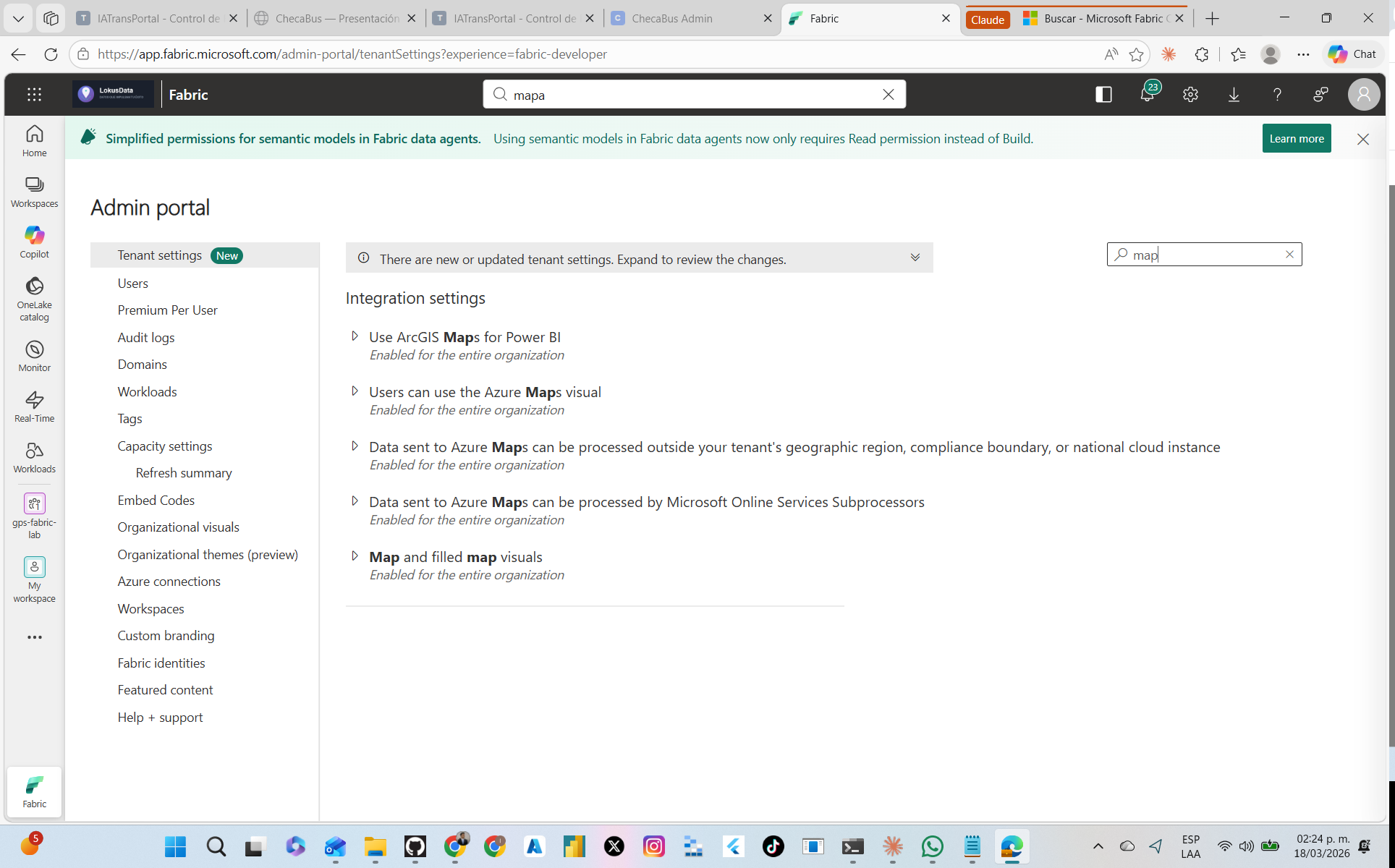This screenshot has height=868, width=1395.
Task: Open My workspace in left navigation
Action: tap(34, 580)
